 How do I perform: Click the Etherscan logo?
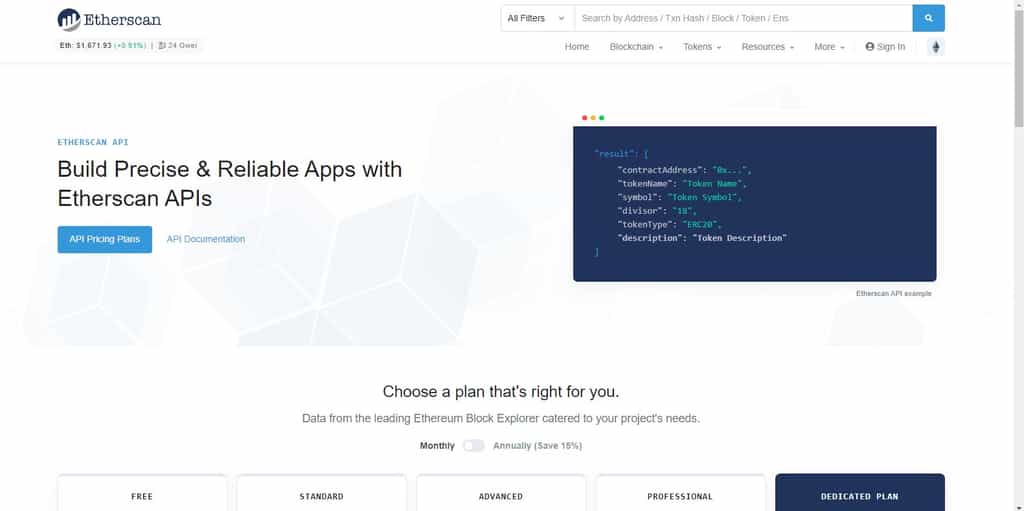[109, 20]
